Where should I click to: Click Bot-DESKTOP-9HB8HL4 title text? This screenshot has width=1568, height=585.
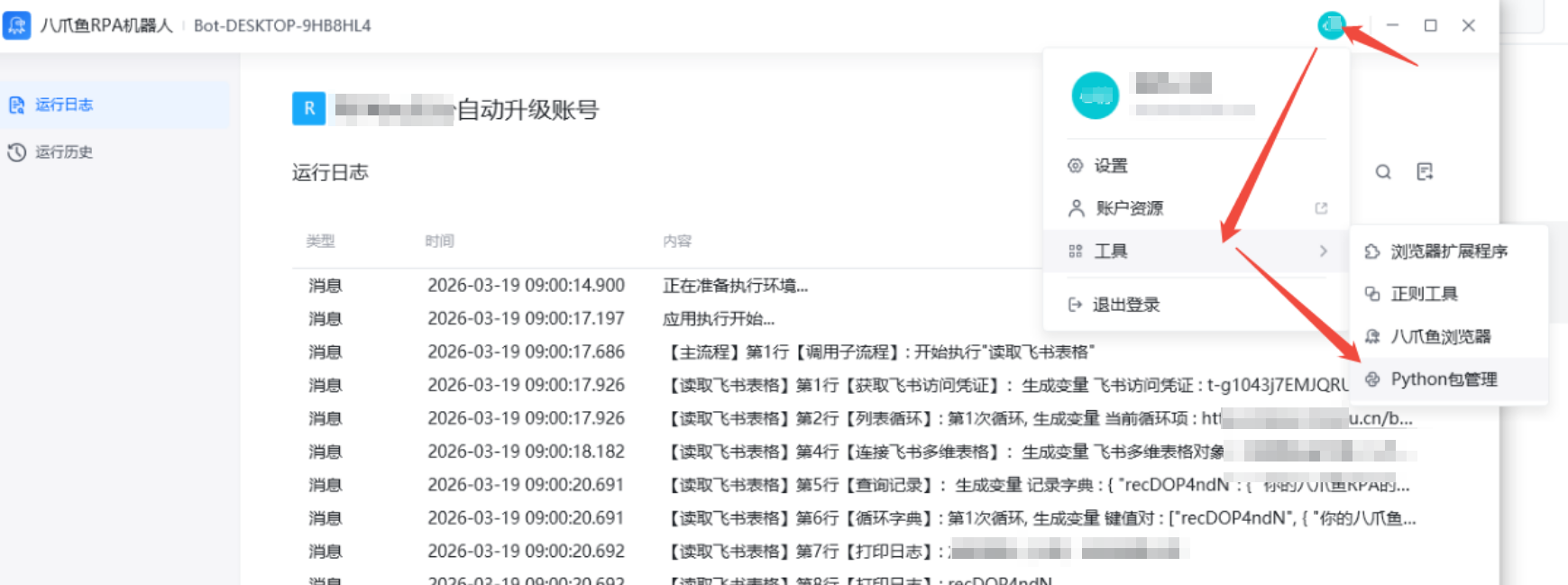click(x=282, y=25)
